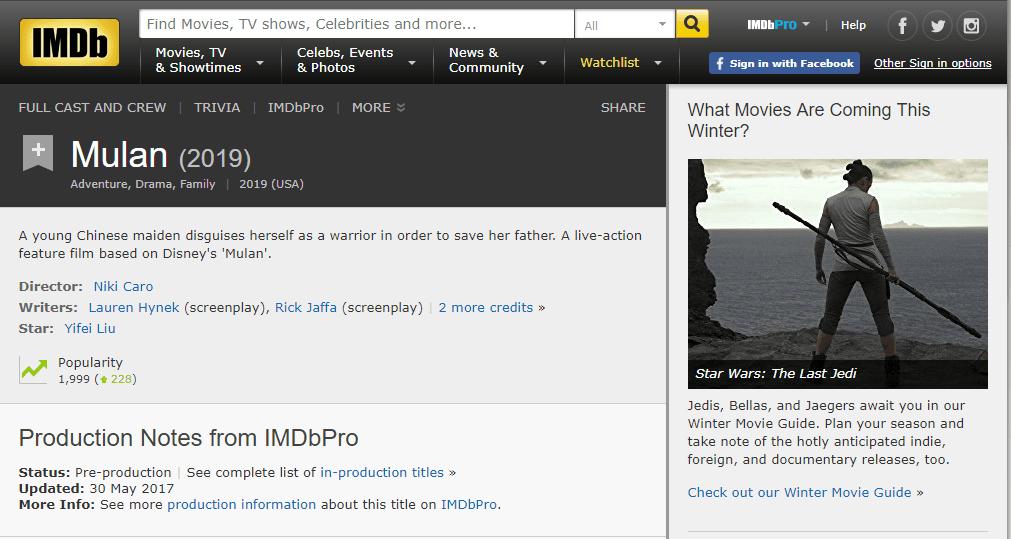Open IMDb's Instagram page icon
Viewport: 1011px width, 539px height.
[971, 26]
